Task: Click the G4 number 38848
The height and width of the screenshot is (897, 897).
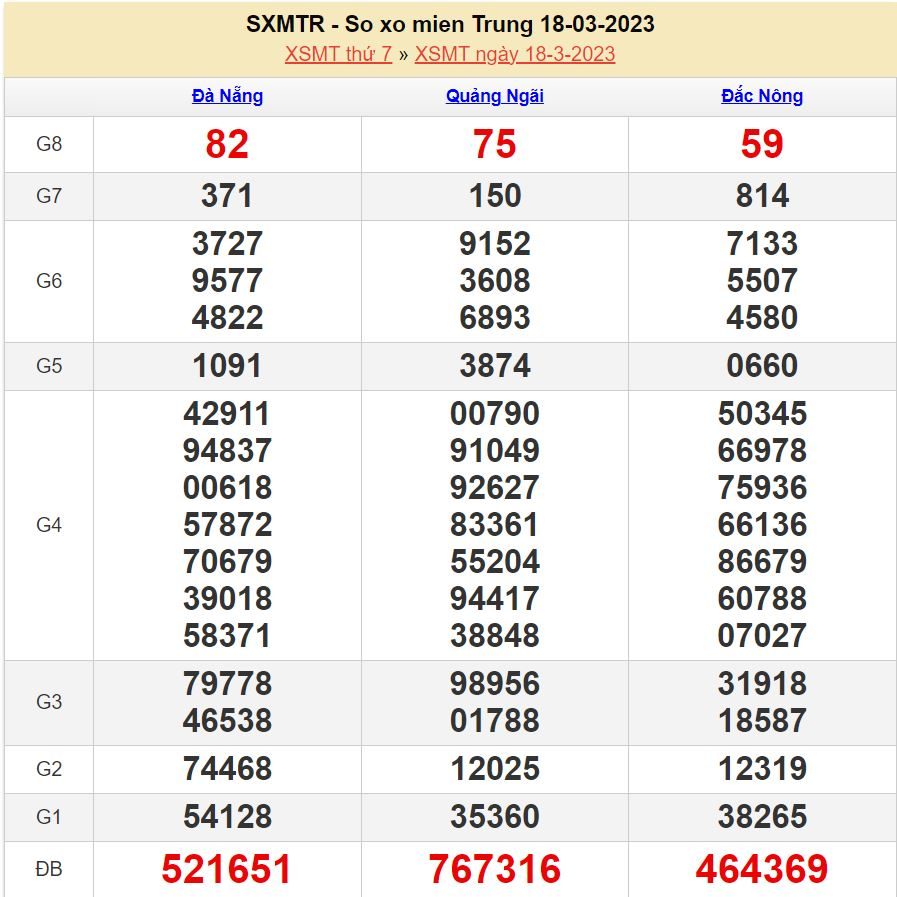Action: click(x=495, y=636)
